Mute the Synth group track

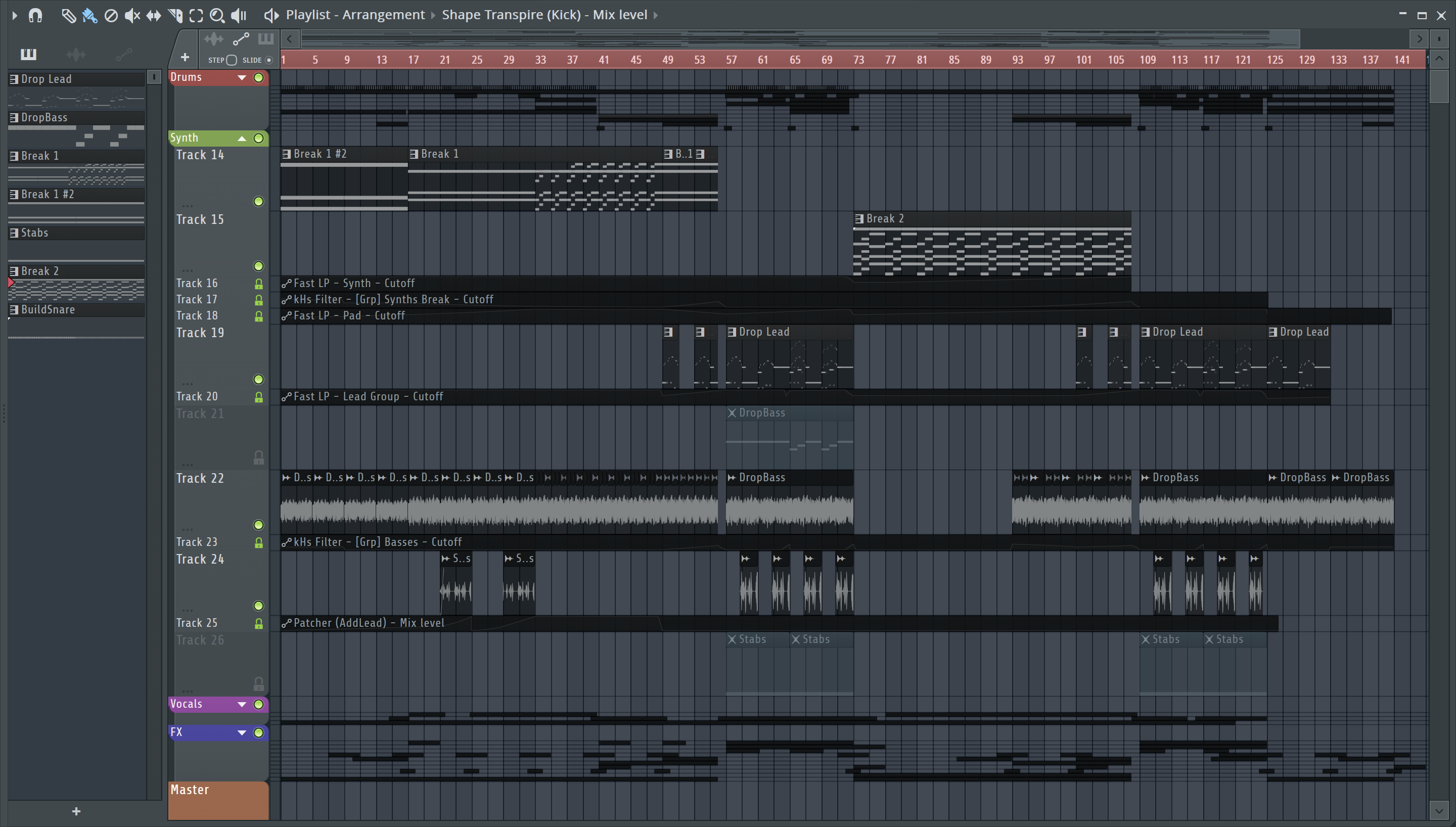point(258,139)
